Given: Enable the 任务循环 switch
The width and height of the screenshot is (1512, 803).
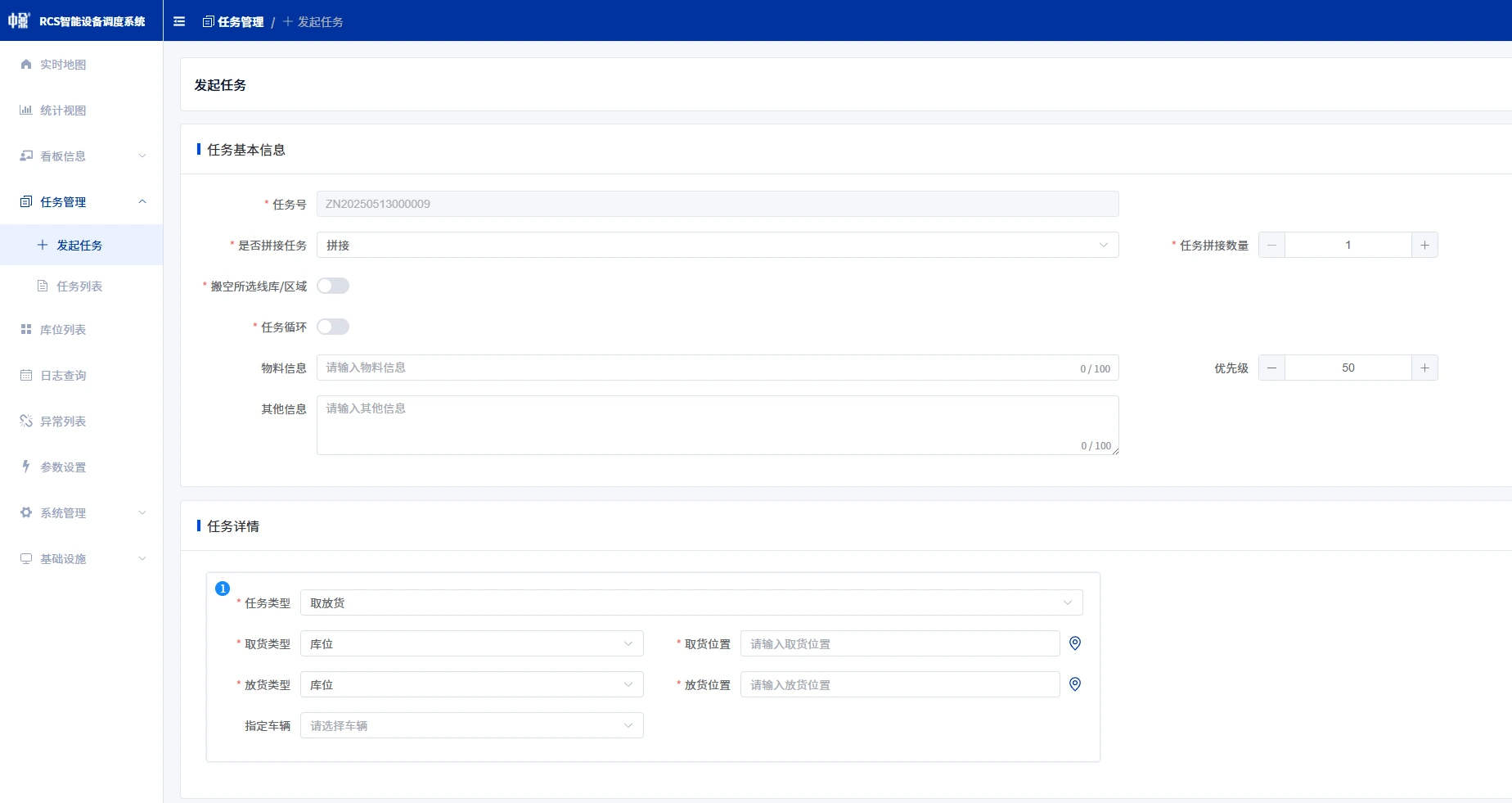Looking at the screenshot, I should coord(333,327).
